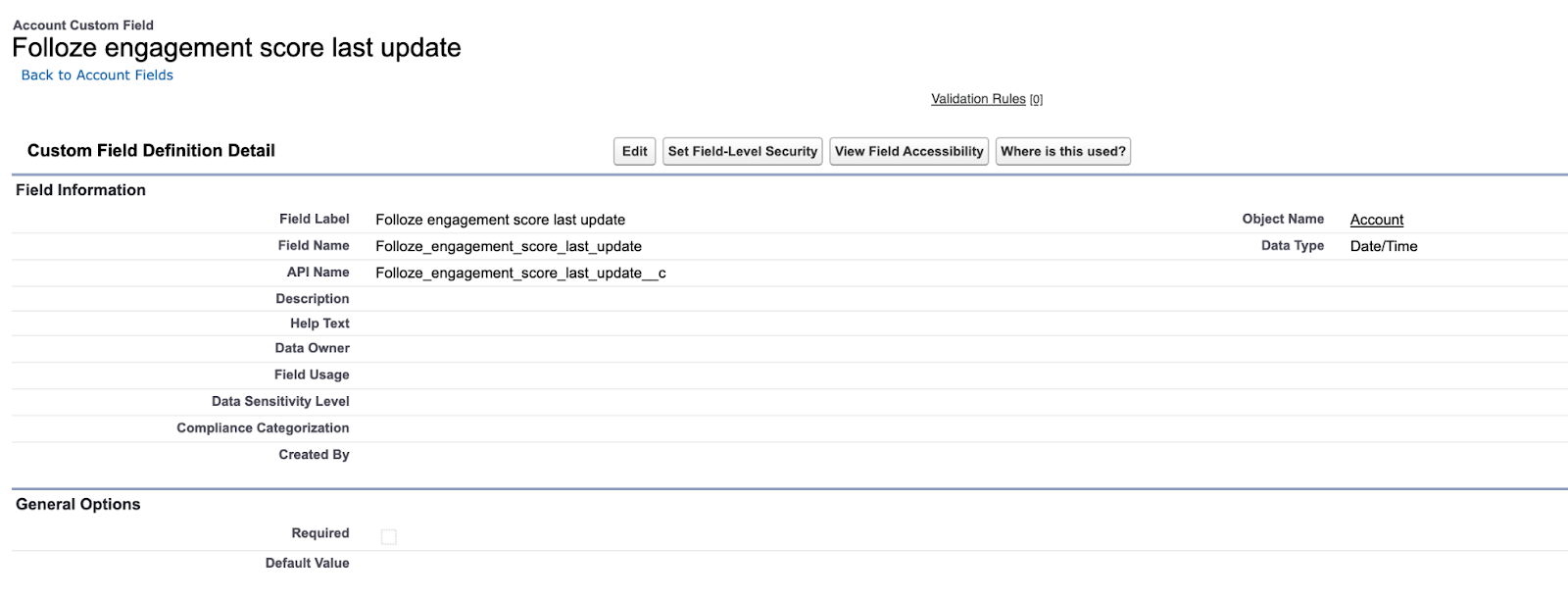Select the General Options section header
This screenshot has height=599, width=1568.
click(x=78, y=505)
